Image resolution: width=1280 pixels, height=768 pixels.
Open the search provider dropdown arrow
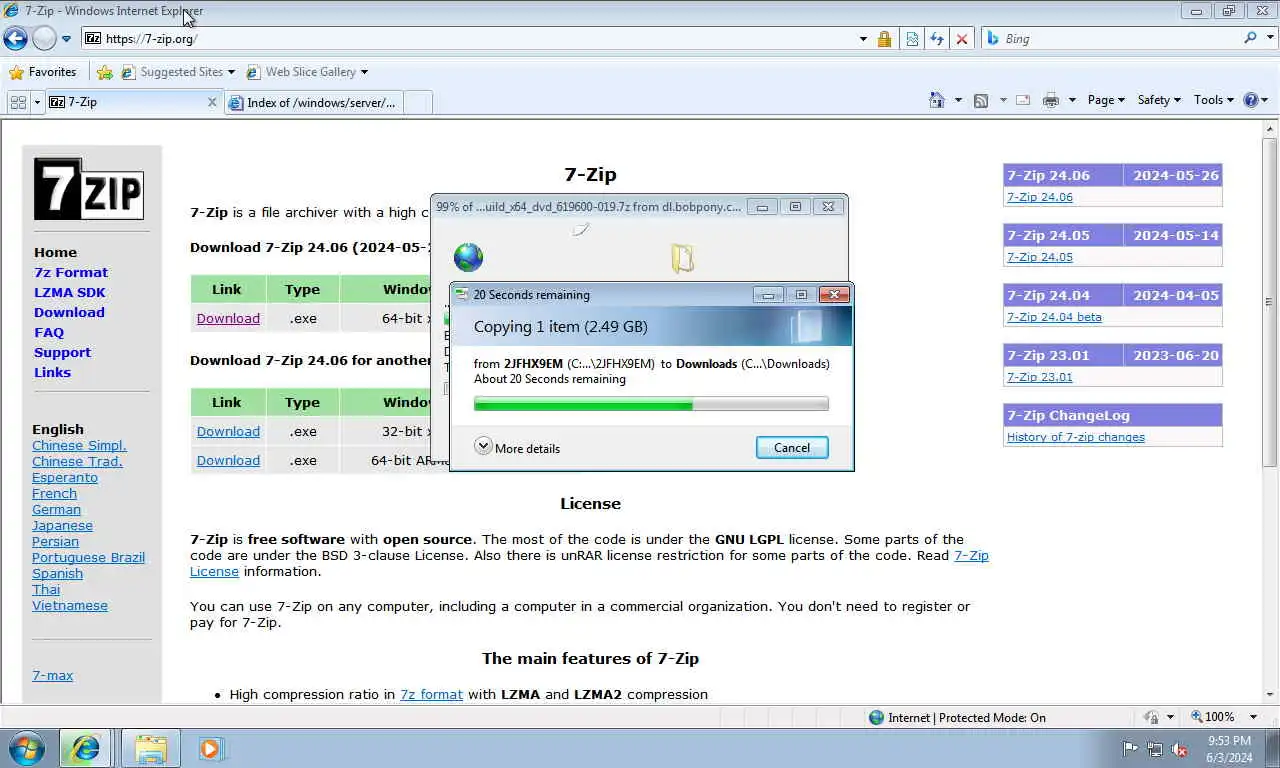tap(1268, 39)
